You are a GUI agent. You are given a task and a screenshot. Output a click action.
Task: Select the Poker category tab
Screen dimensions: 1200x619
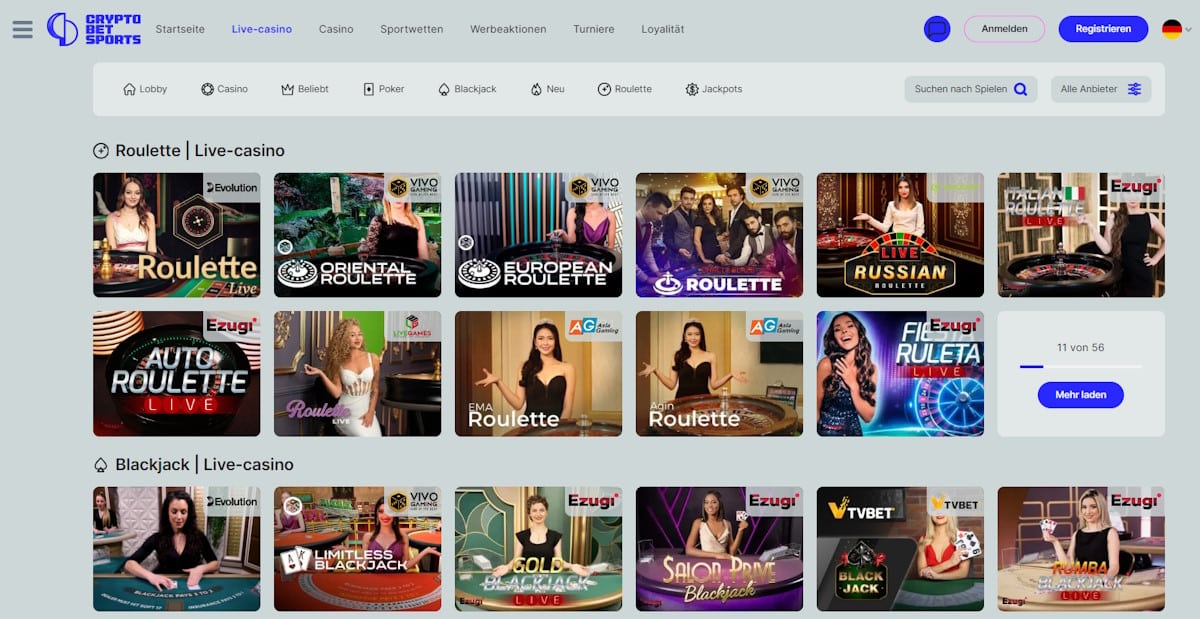coord(384,89)
